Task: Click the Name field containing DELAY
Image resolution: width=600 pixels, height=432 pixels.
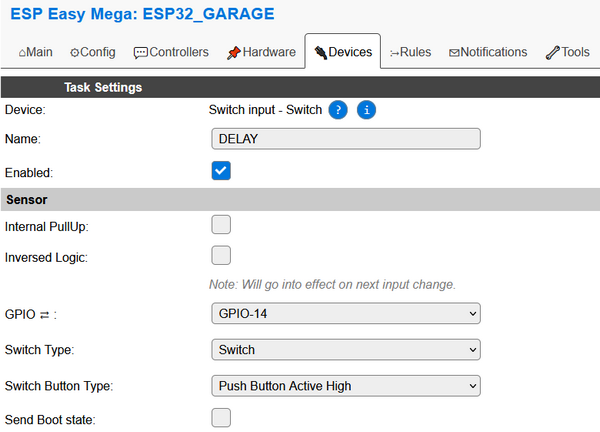Action: [346, 139]
